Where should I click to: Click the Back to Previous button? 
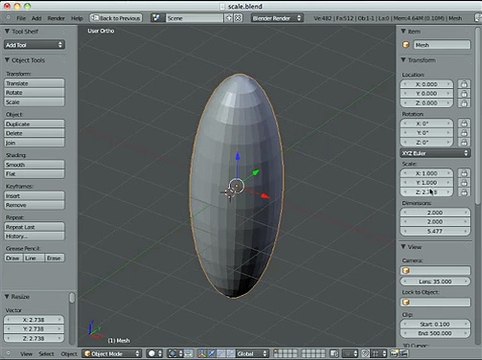tap(116, 18)
